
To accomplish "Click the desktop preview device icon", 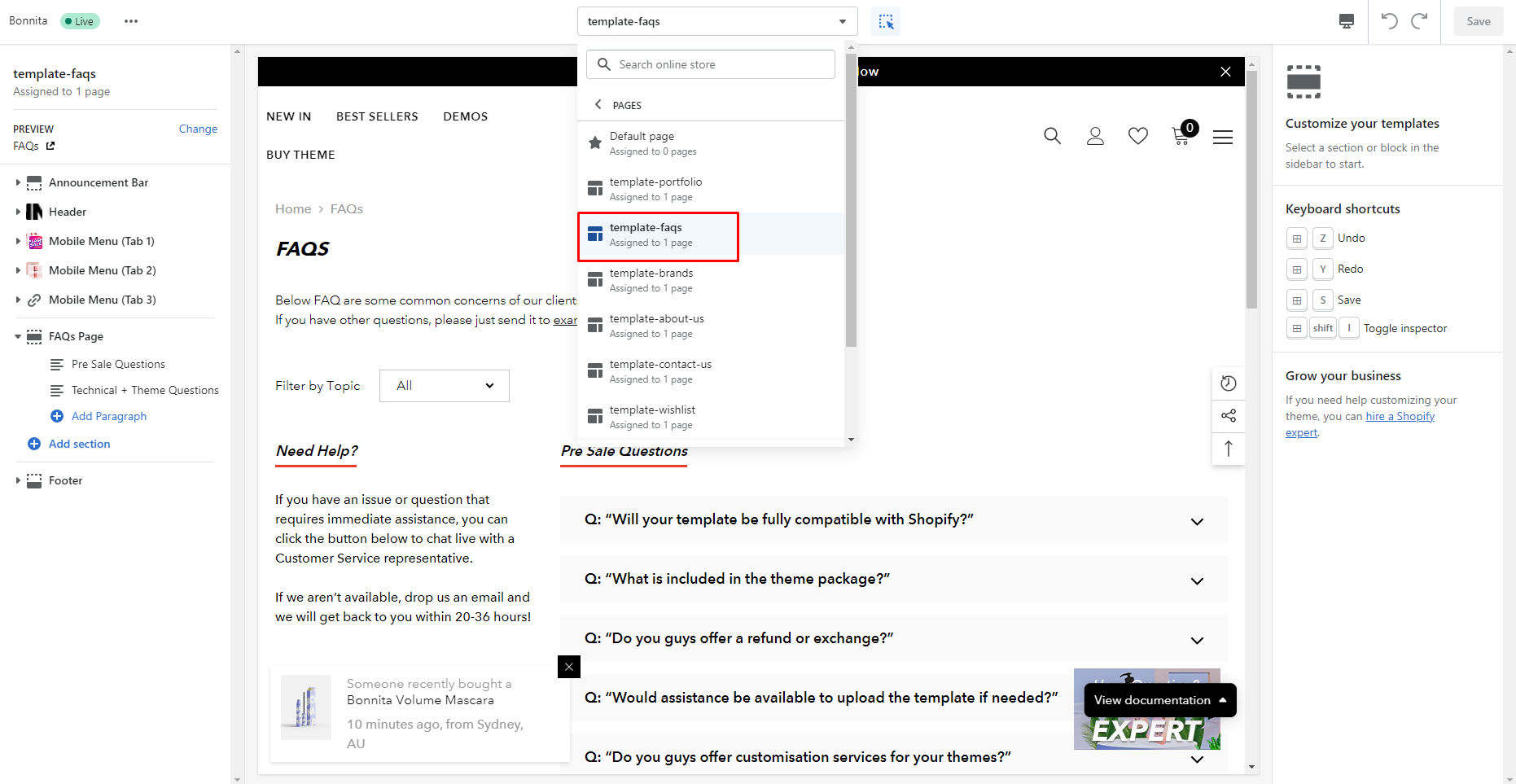I will point(1347,22).
